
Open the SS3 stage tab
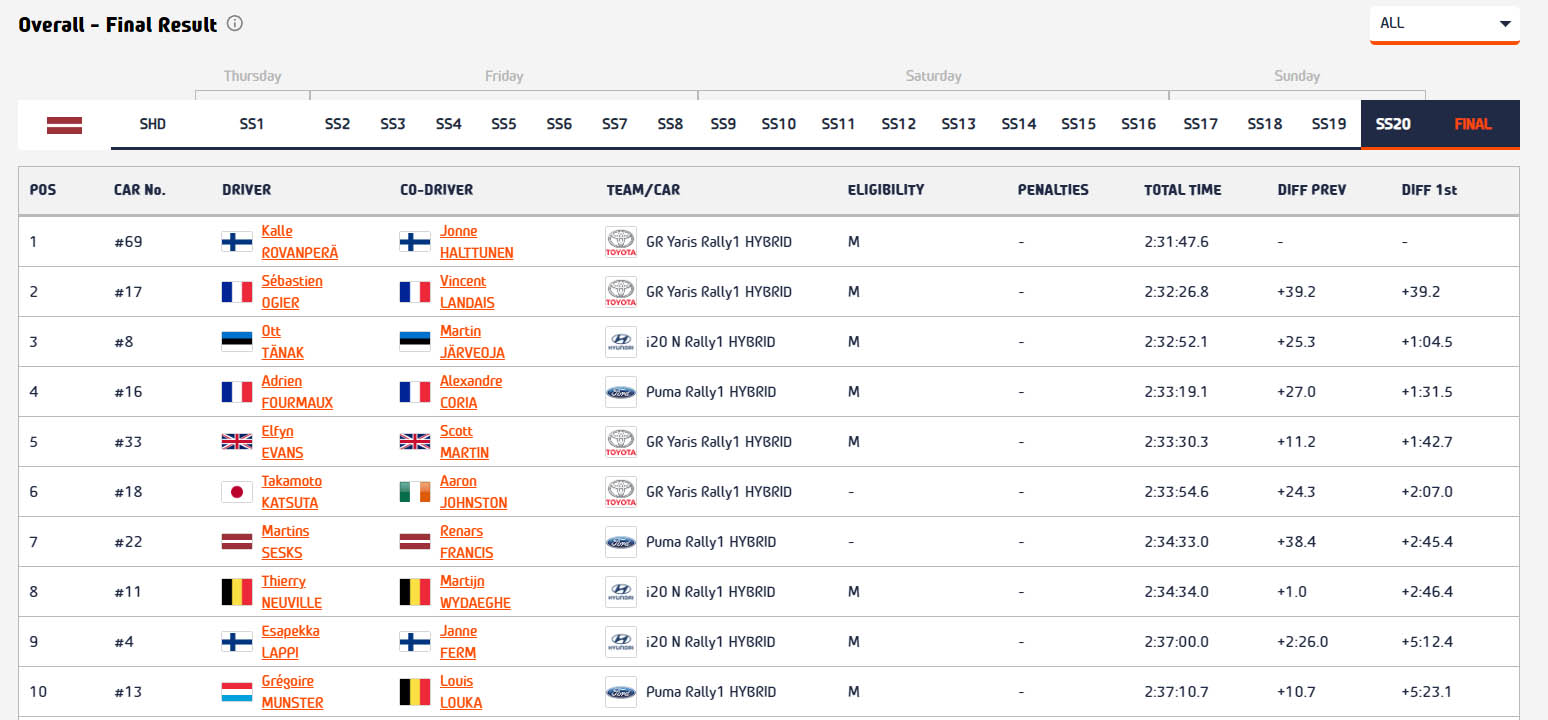[x=393, y=125]
